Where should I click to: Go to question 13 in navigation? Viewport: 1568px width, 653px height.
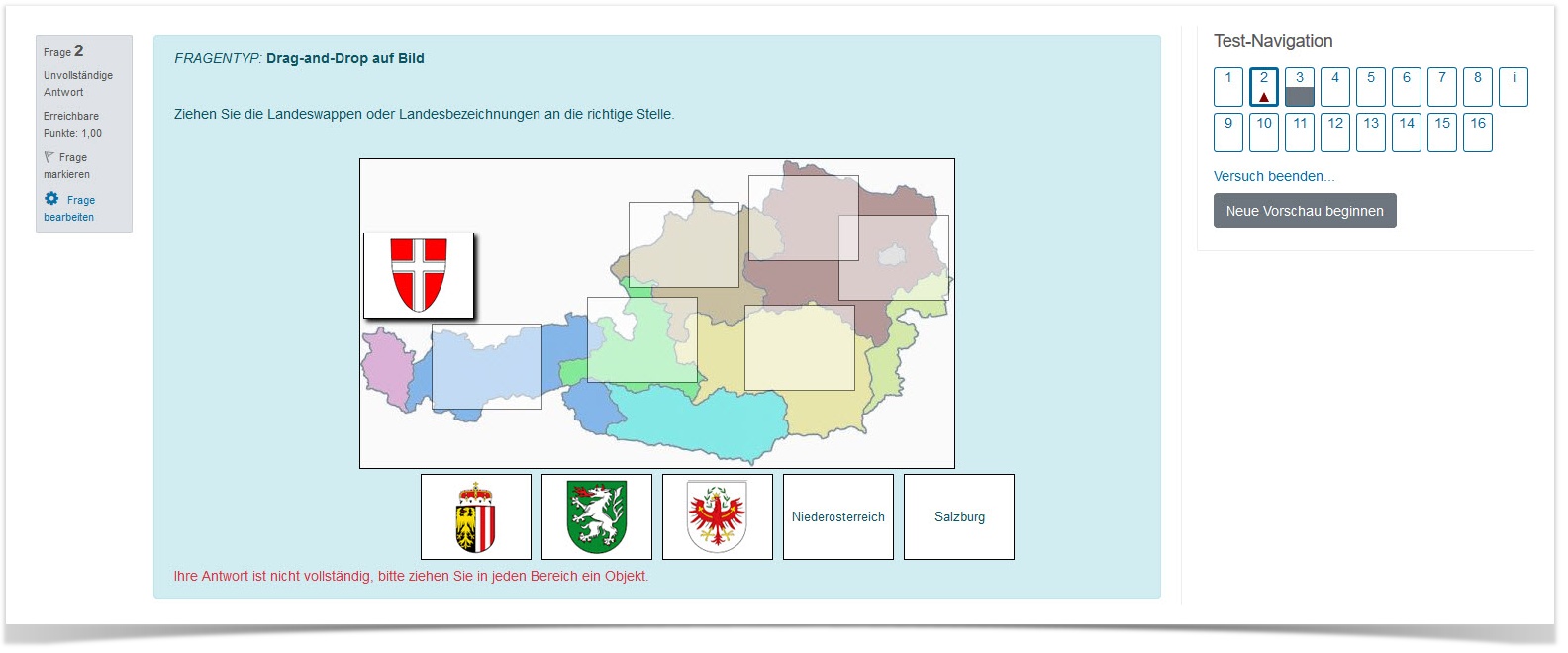point(1371,133)
